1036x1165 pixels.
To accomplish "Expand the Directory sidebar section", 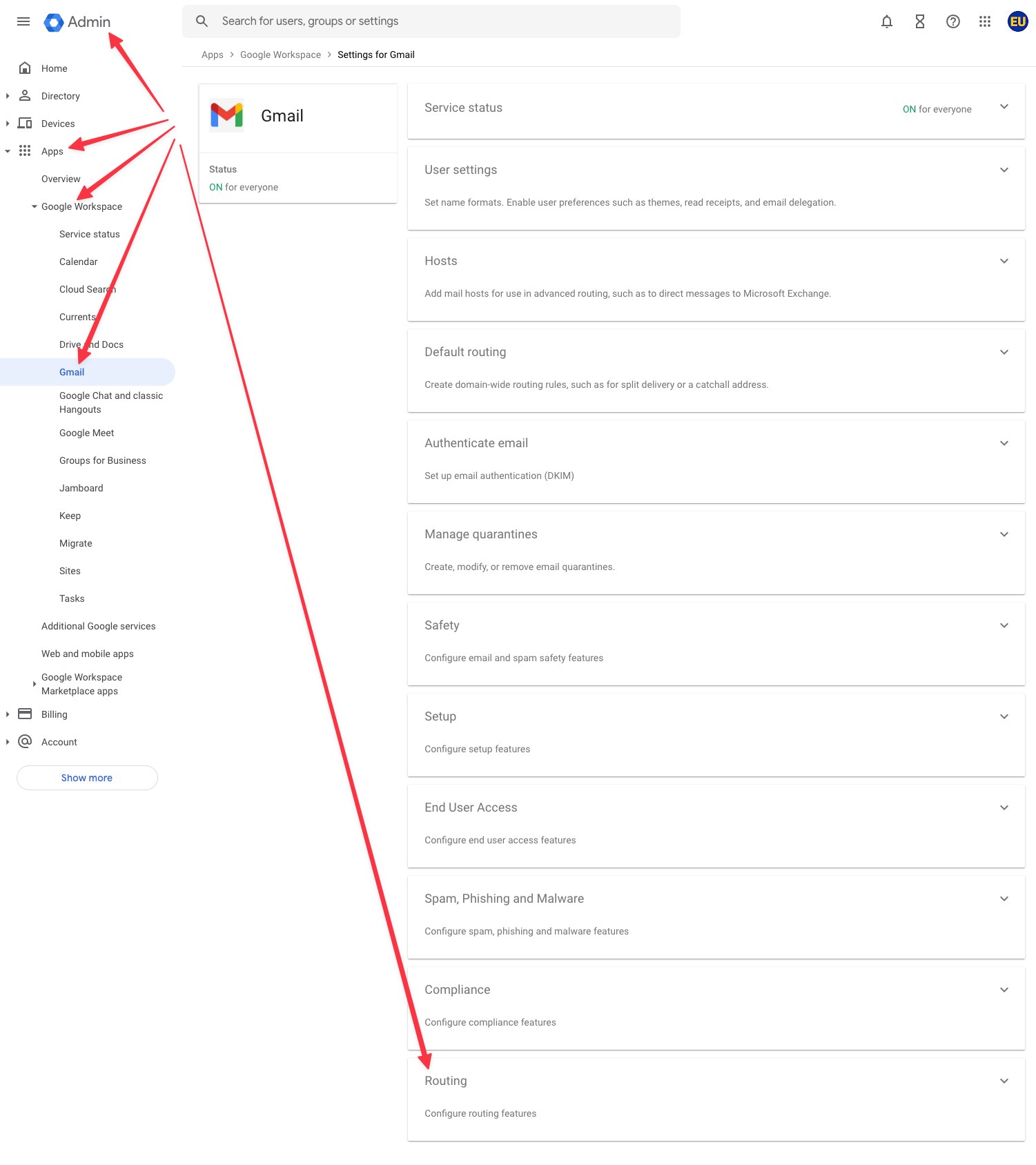I will [8, 96].
